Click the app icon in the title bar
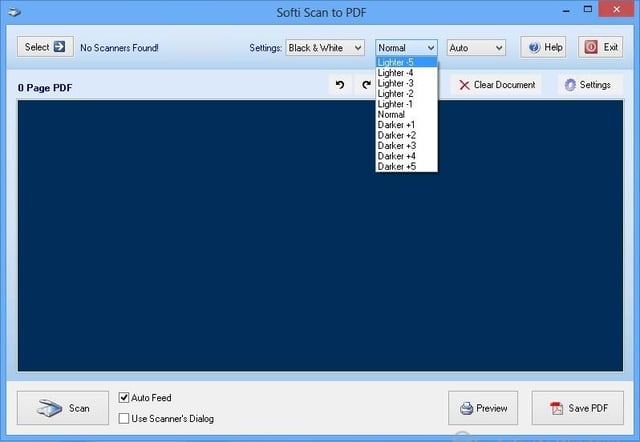 tap(15, 12)
